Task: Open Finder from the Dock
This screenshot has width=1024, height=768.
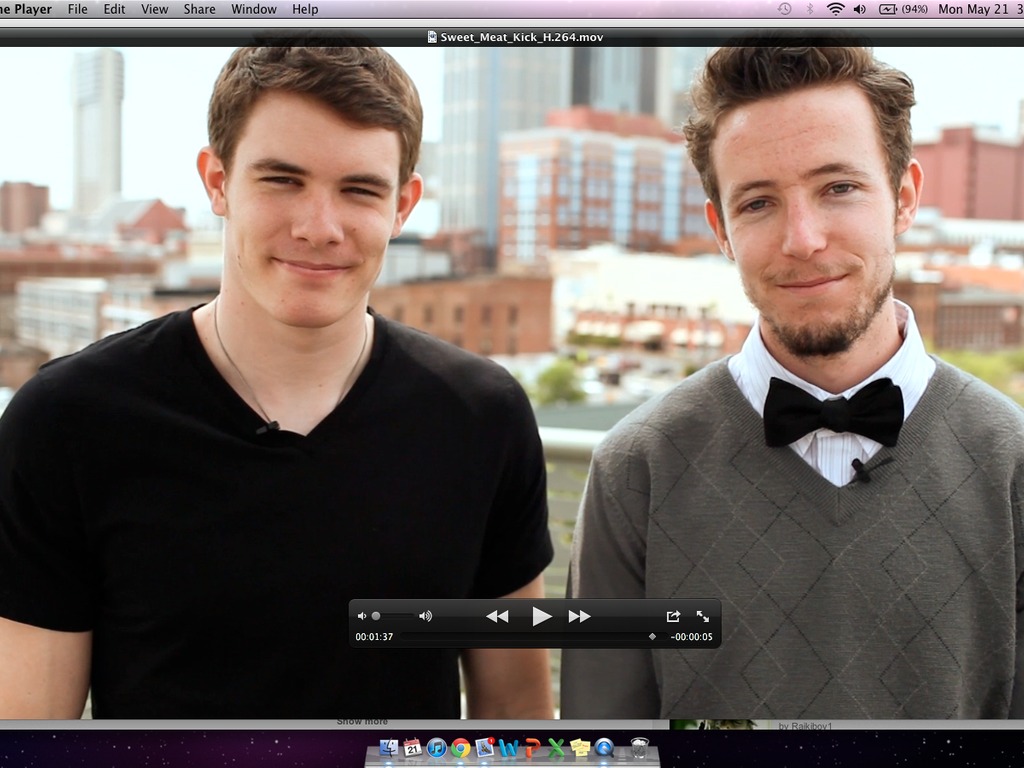Action: 389,747
